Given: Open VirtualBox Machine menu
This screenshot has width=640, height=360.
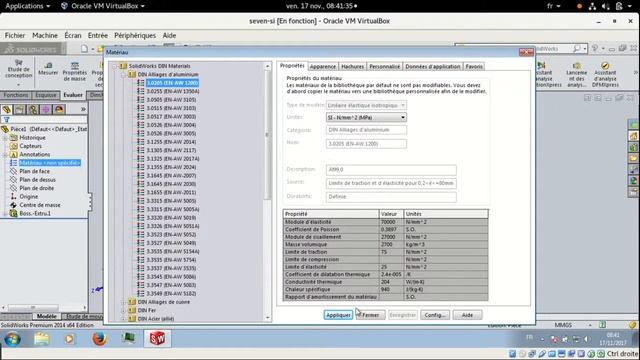Looking at the screenshot, I should point(45,36).
